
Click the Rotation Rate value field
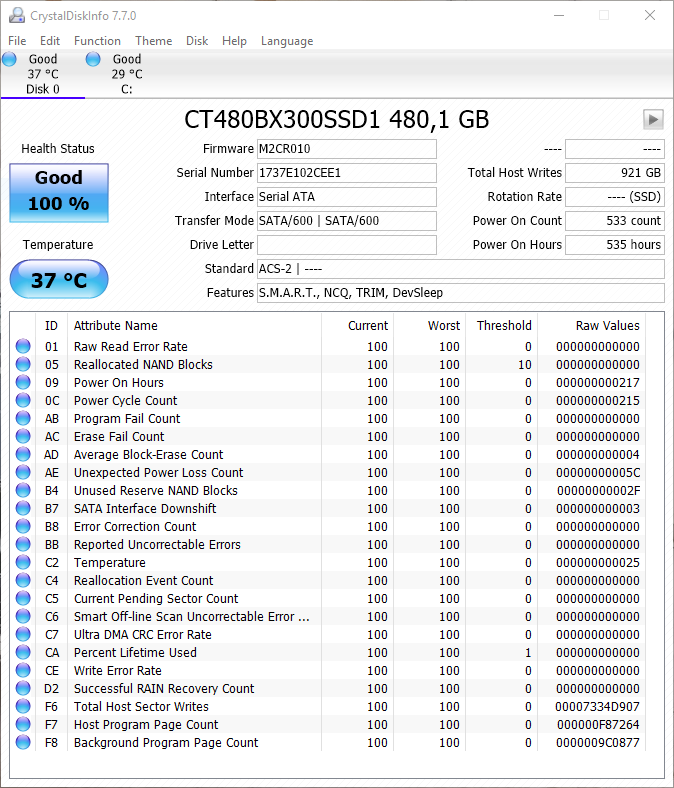coord(615,196)
